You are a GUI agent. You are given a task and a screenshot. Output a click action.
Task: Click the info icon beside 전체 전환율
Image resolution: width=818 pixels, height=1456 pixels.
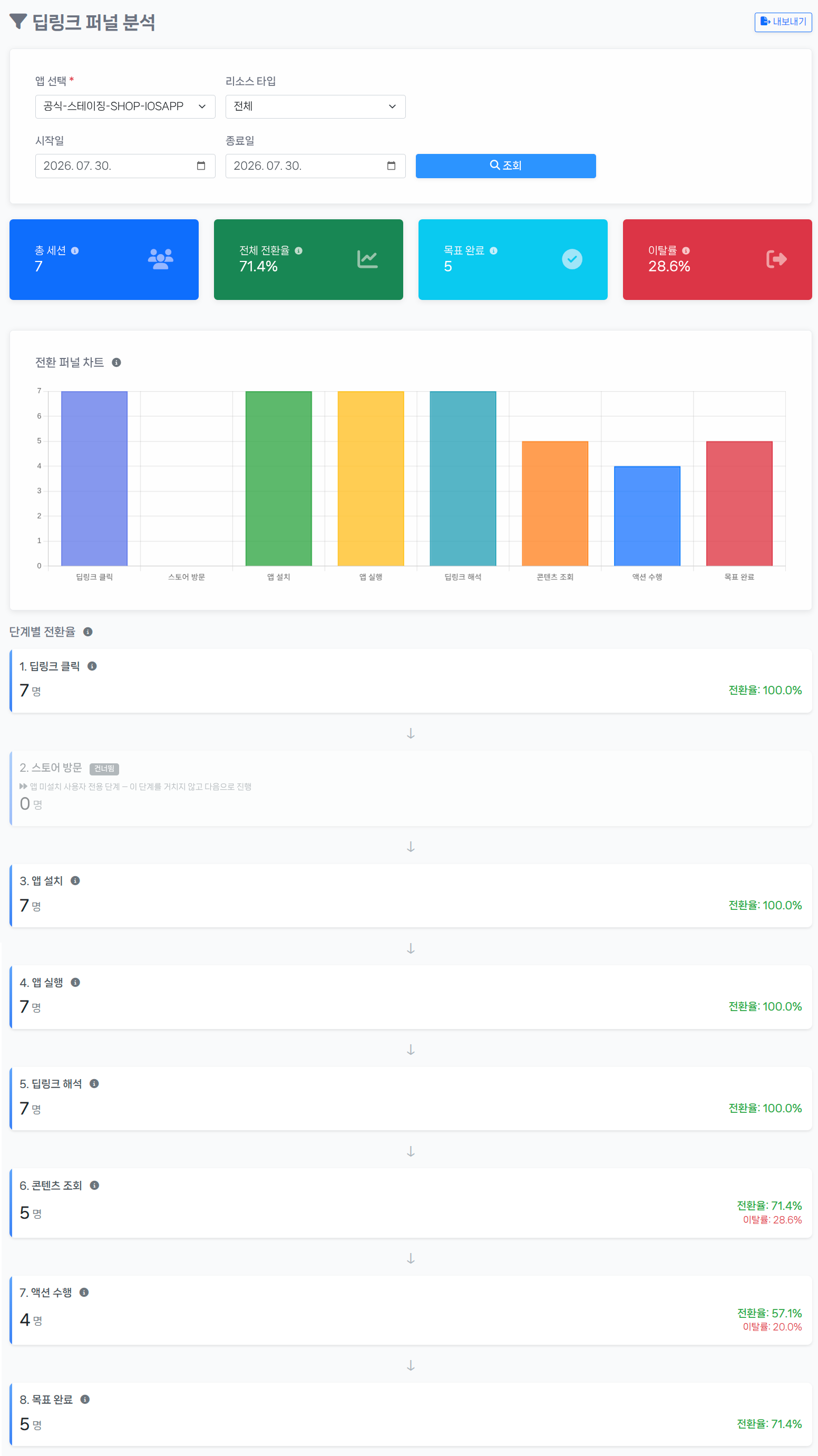(x=298, y=250)
